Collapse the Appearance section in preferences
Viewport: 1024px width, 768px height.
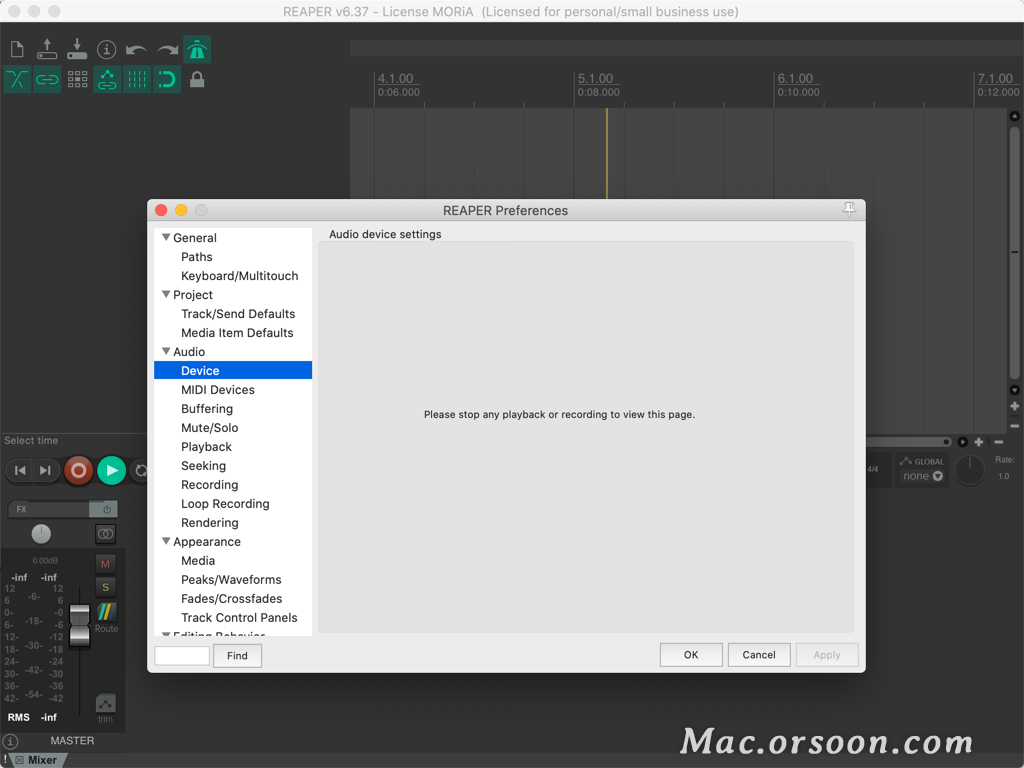[167, 541]
